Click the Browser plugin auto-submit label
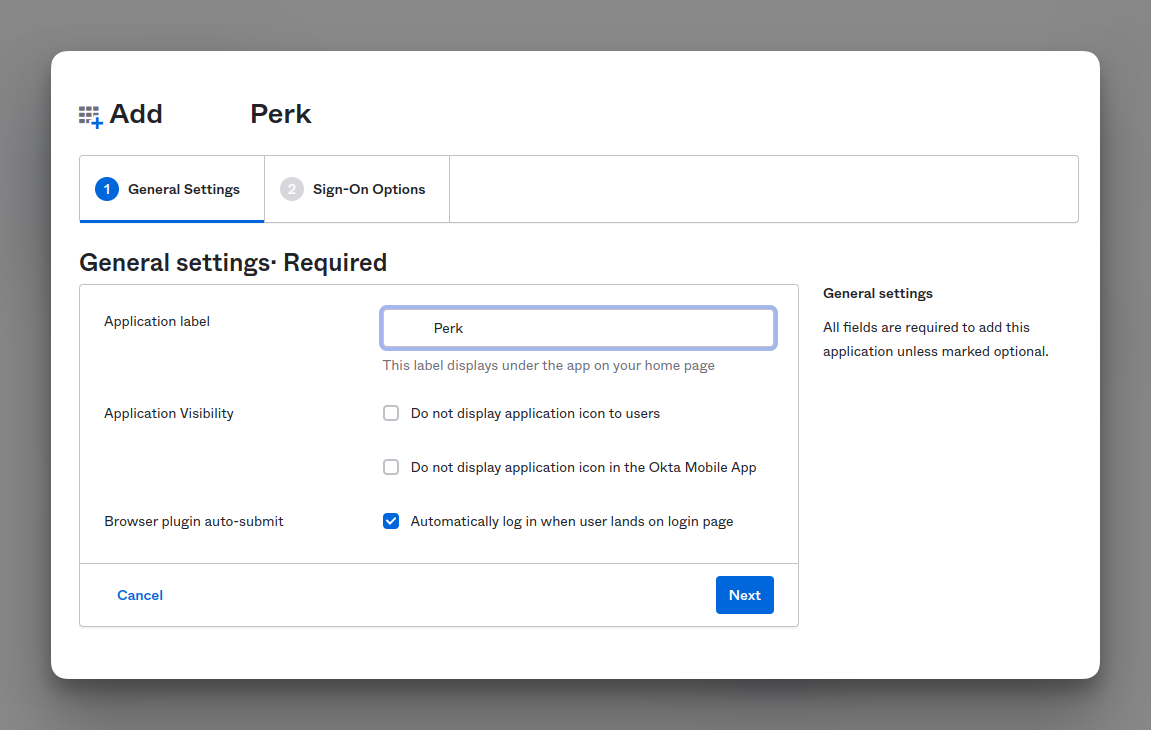Image resolution: width=1151 pixels, height=730 pixels. [194, 521]
